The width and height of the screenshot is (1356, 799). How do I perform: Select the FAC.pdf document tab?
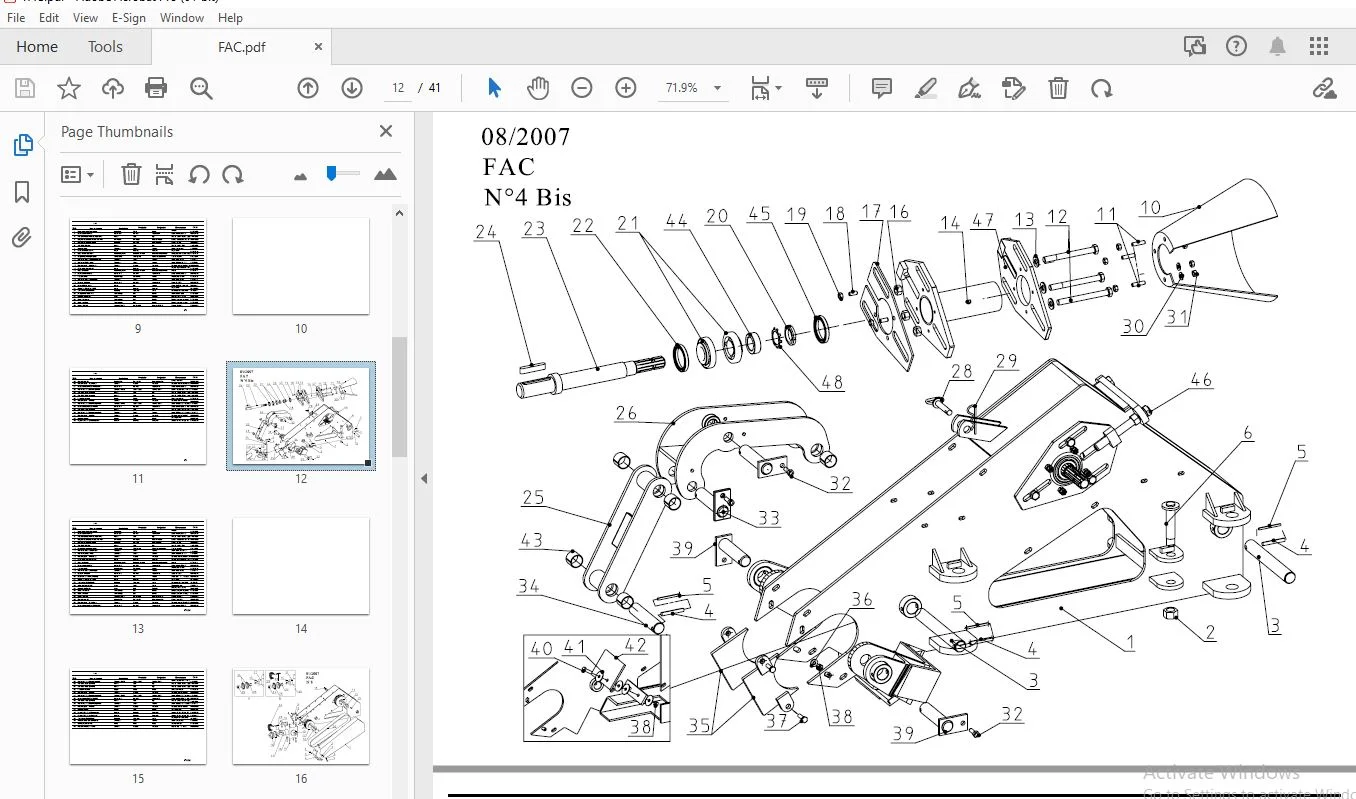click(x=242, y=47)
